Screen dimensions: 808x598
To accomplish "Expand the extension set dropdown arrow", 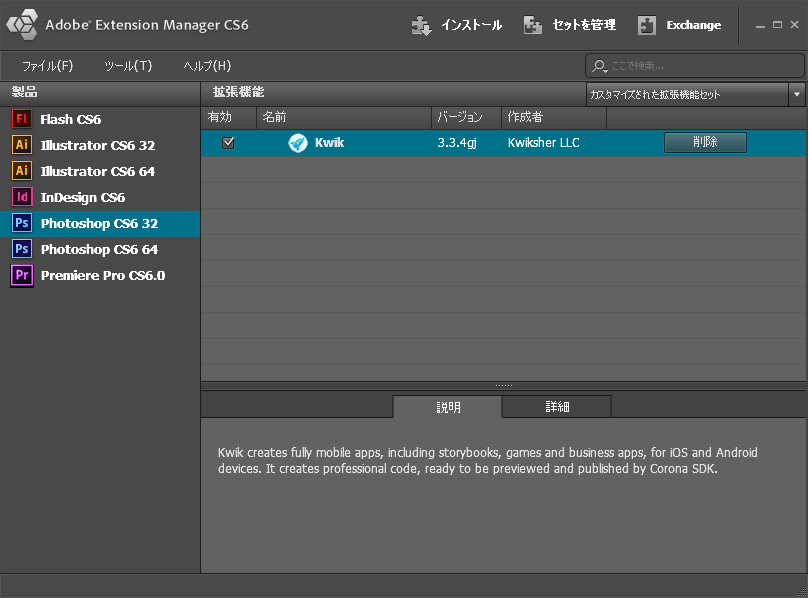I will point(797,94).
